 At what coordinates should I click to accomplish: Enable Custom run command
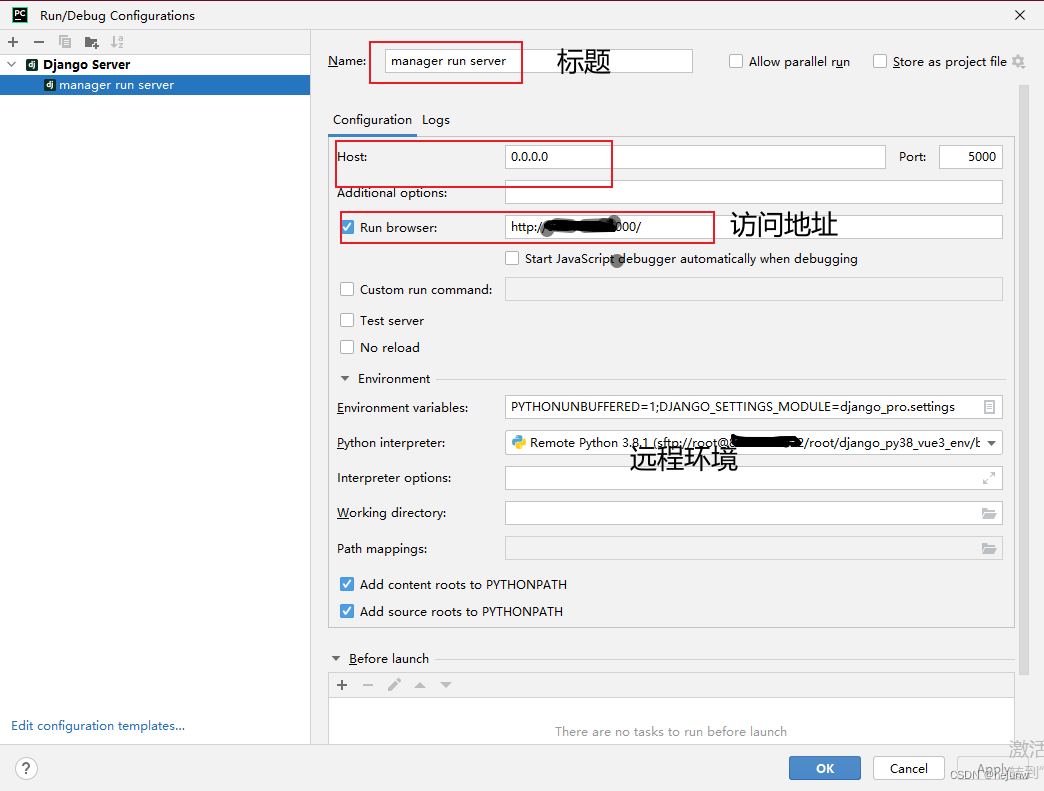(347, 289)
